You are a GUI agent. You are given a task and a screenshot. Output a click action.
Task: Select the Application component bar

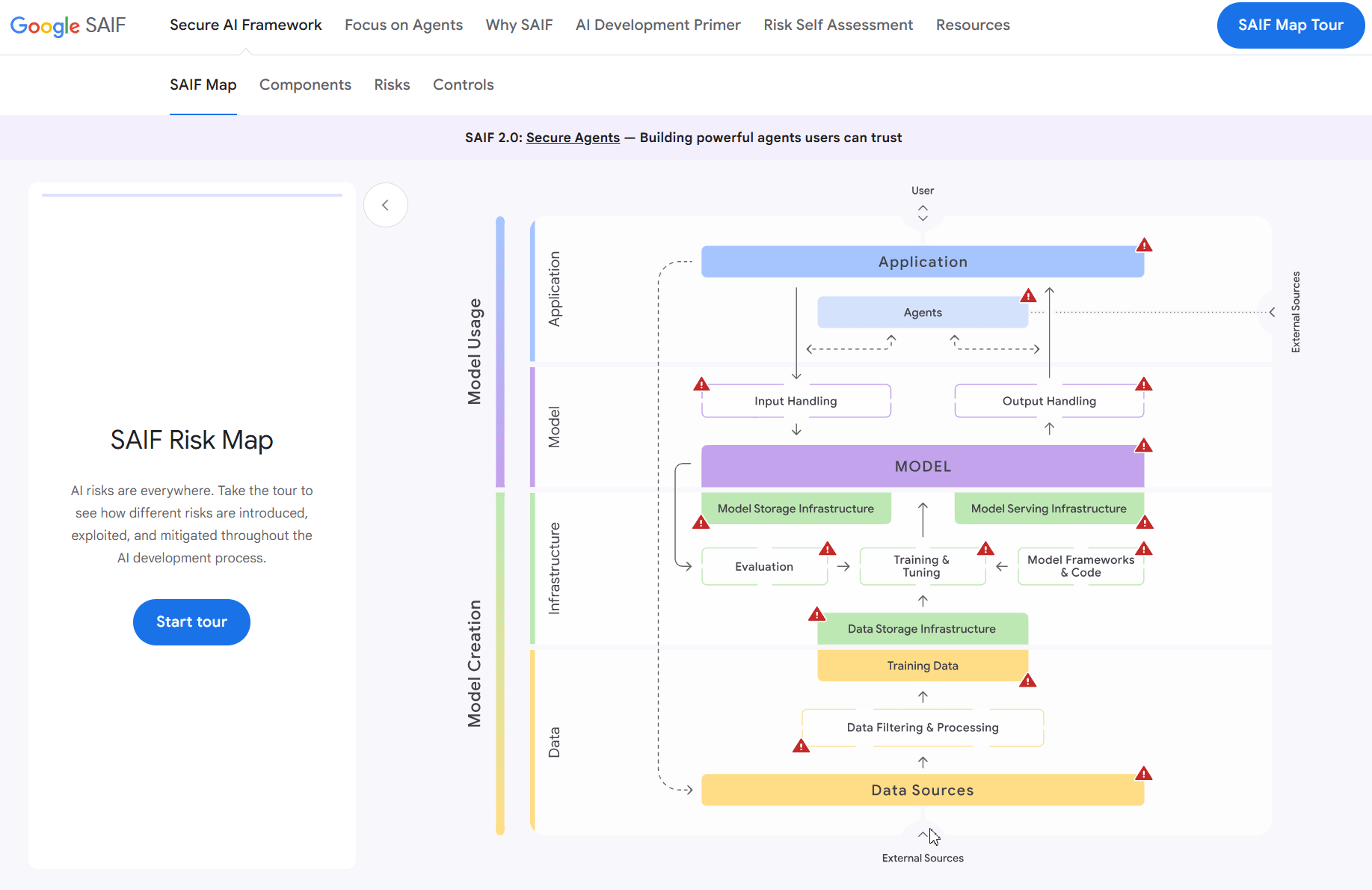click(923, 262)
